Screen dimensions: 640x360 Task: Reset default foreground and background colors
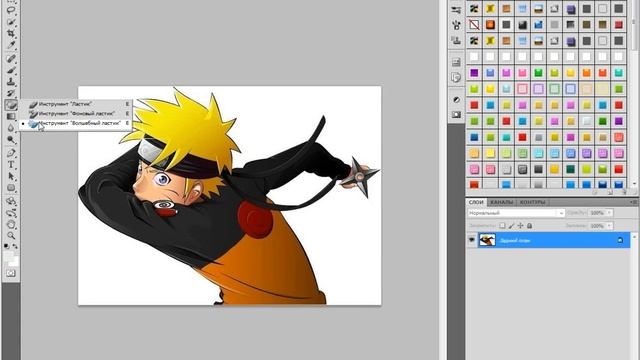(x=7, y=247)
